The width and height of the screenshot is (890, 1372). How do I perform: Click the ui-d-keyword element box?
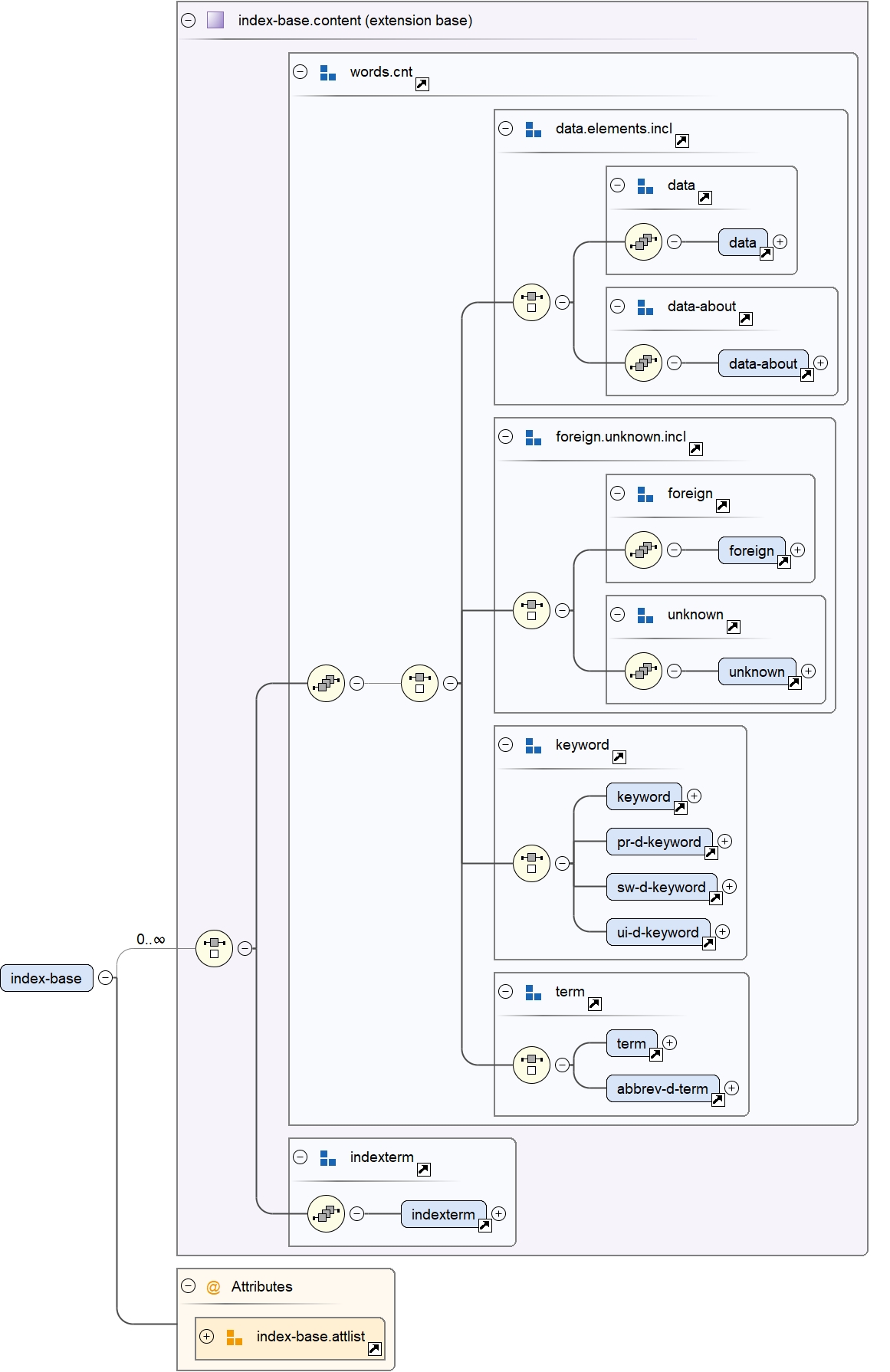[x=657, y=932]
